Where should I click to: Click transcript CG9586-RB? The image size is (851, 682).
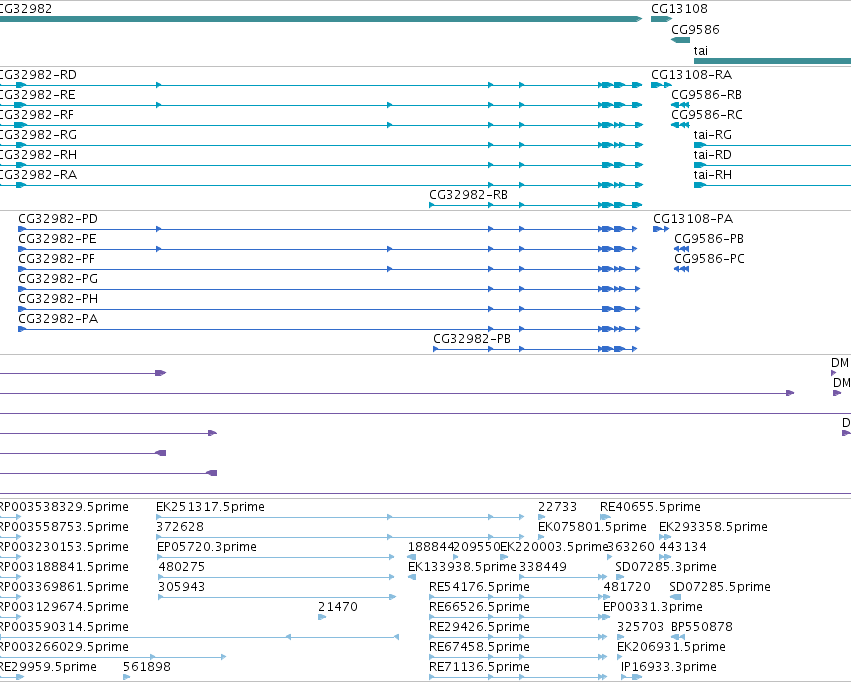click(x=706, y=95)
